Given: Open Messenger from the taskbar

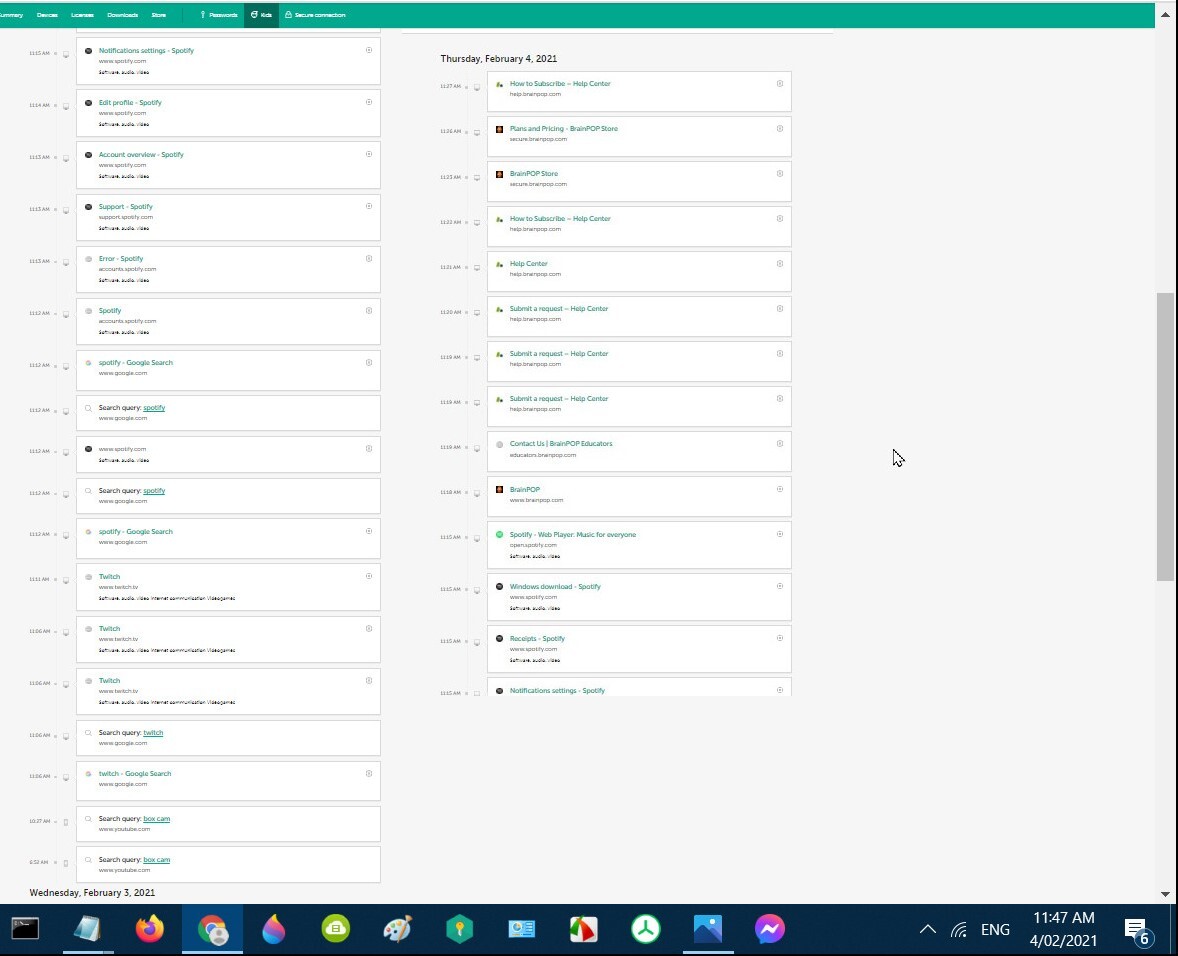Looking at the screenshot, I should point(770,929).
